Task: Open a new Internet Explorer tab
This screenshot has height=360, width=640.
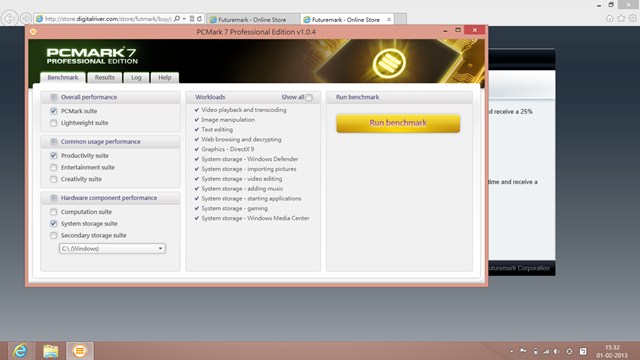Action: tap(400, 19)
